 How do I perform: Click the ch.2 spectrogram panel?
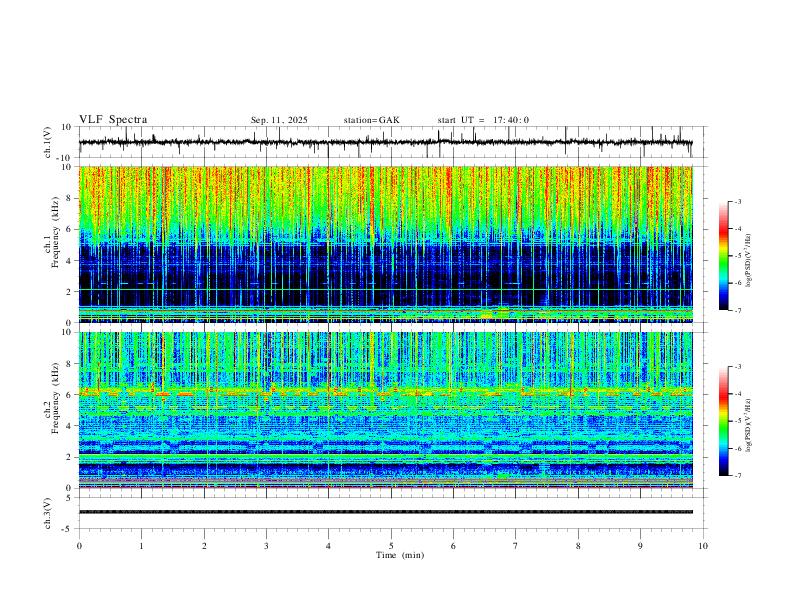[x=386, y=410]
